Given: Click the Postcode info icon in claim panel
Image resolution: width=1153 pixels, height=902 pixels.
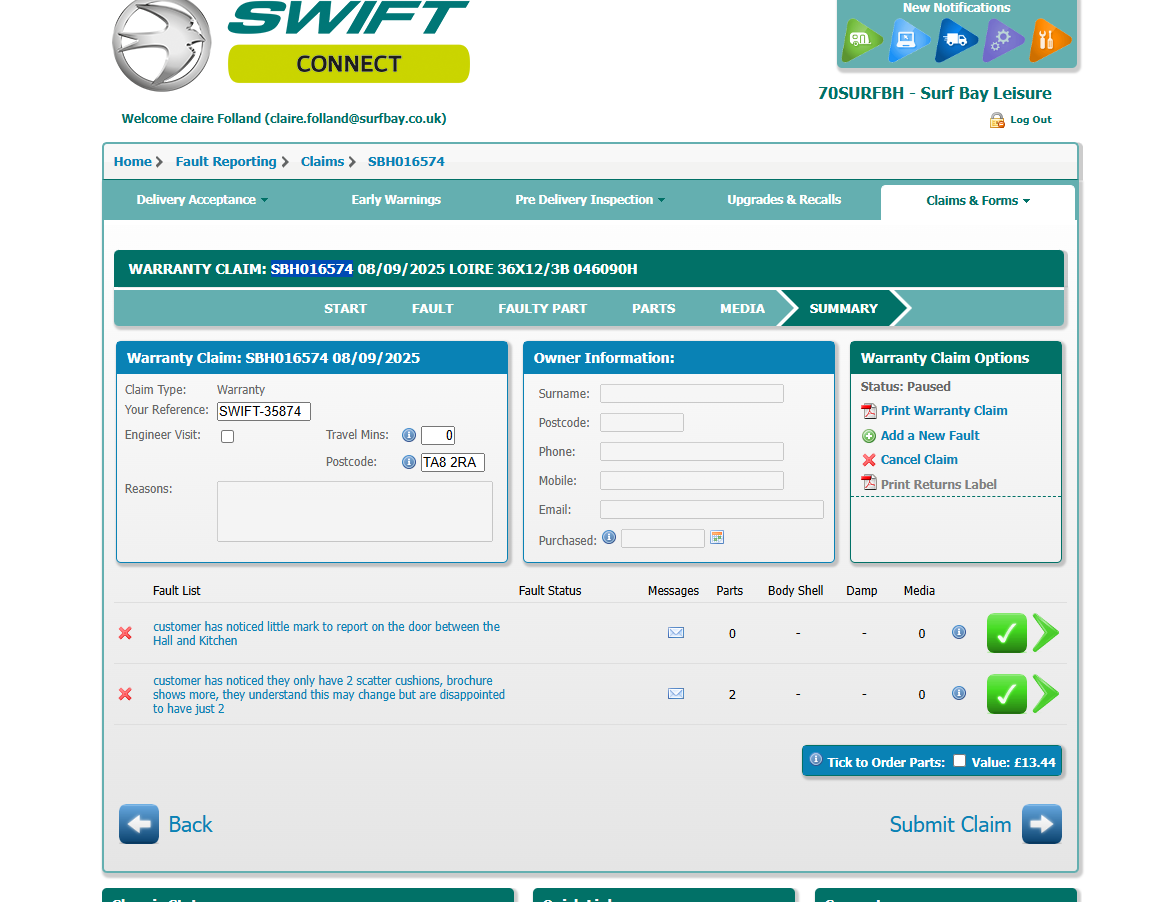Looking at the screenshot, I should pos(409,462).
